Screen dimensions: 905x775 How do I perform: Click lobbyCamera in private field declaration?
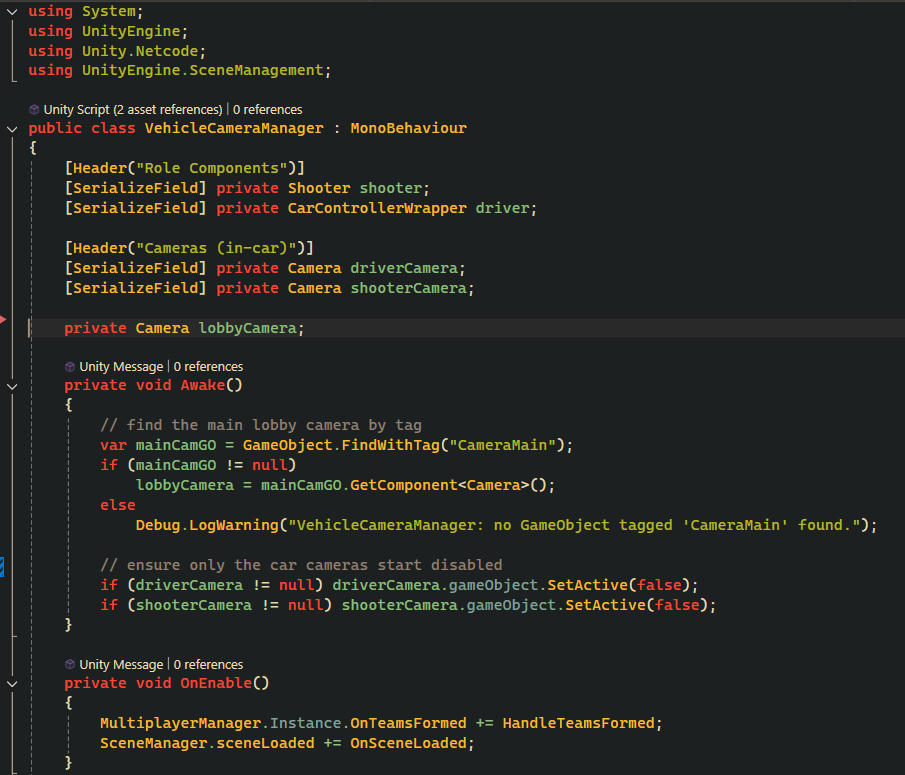[247, 328]
